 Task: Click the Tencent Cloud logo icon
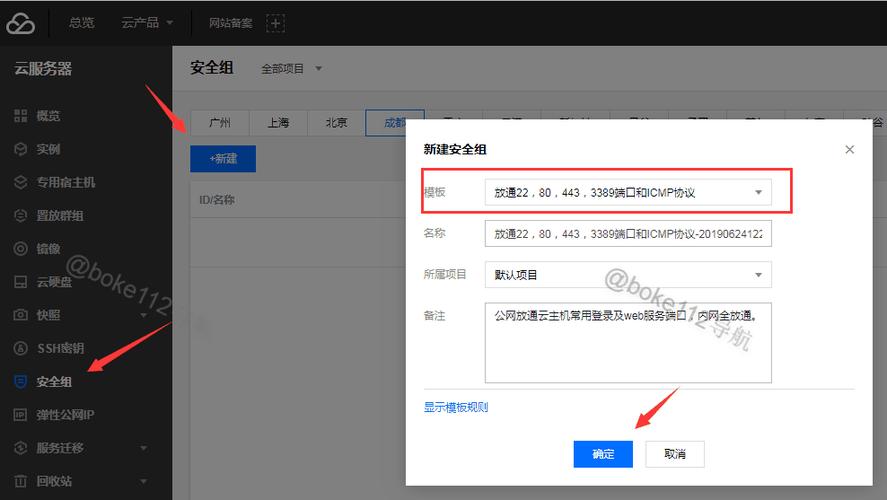click(x=20, y=23)
